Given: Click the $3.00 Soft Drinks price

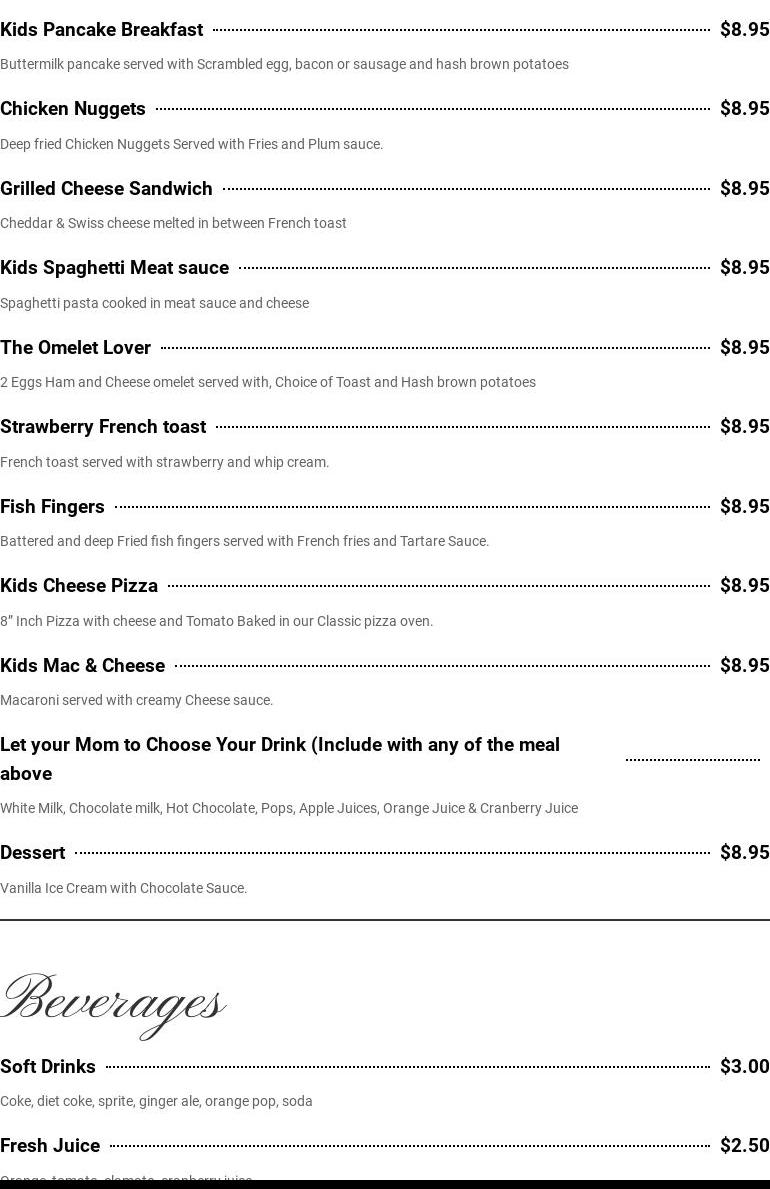Looking at the screenshot, I should 744,1067.
